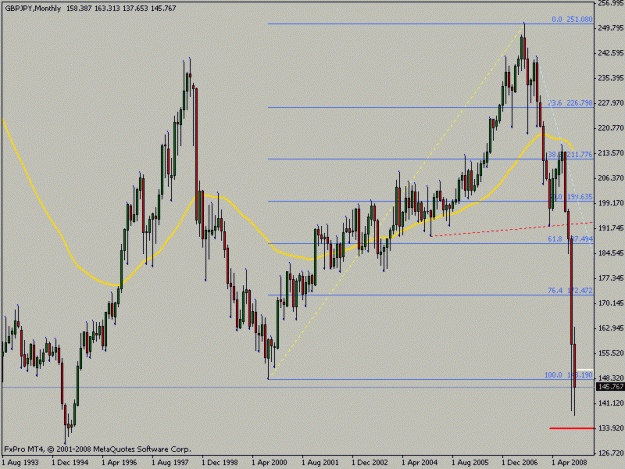This screenshot has height=469, width=625.
Task: Select the 100.0 148.190 Fibonacci label
Action: (569, 375)
